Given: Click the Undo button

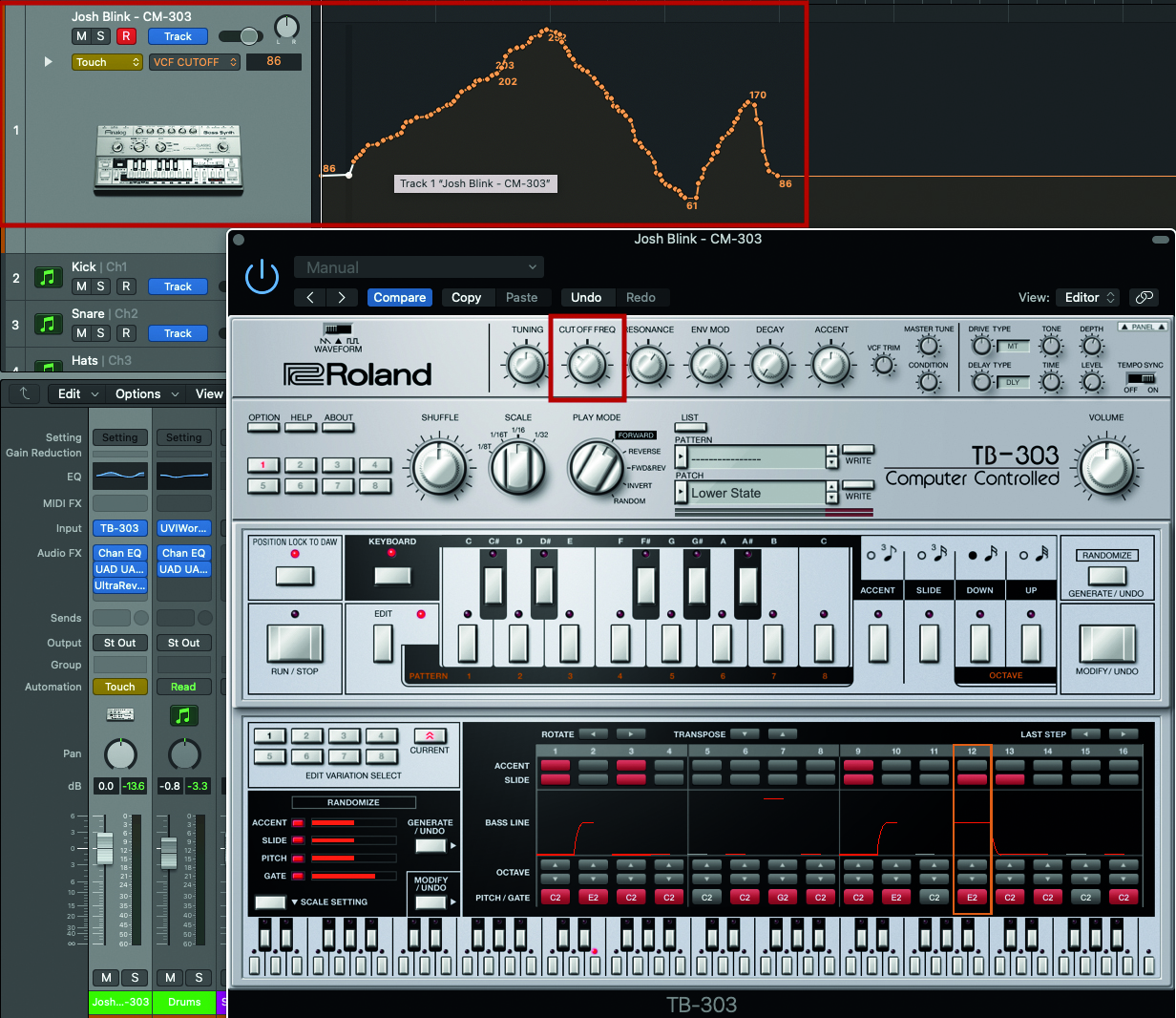Looking at the screenshot, I should (x=586, y=297).
